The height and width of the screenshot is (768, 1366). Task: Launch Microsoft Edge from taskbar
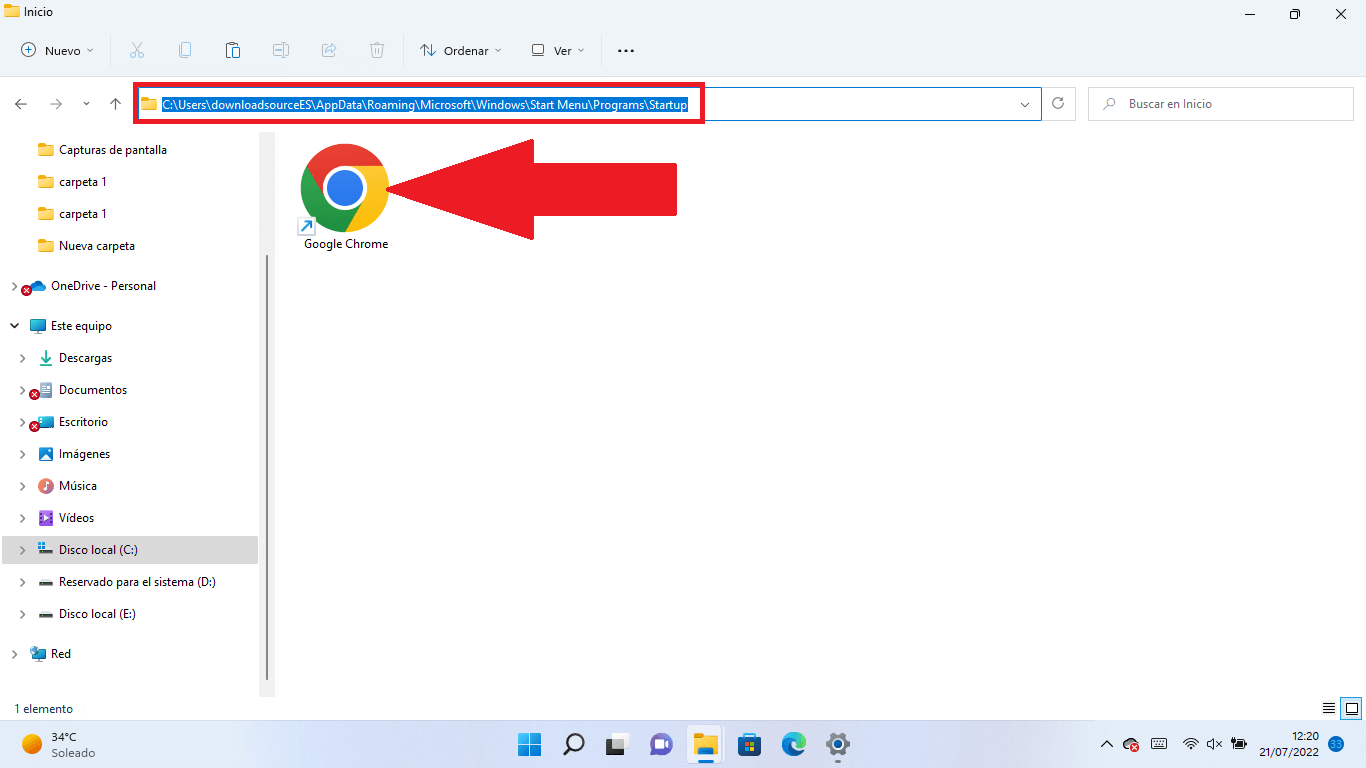(x=793, y=744)
